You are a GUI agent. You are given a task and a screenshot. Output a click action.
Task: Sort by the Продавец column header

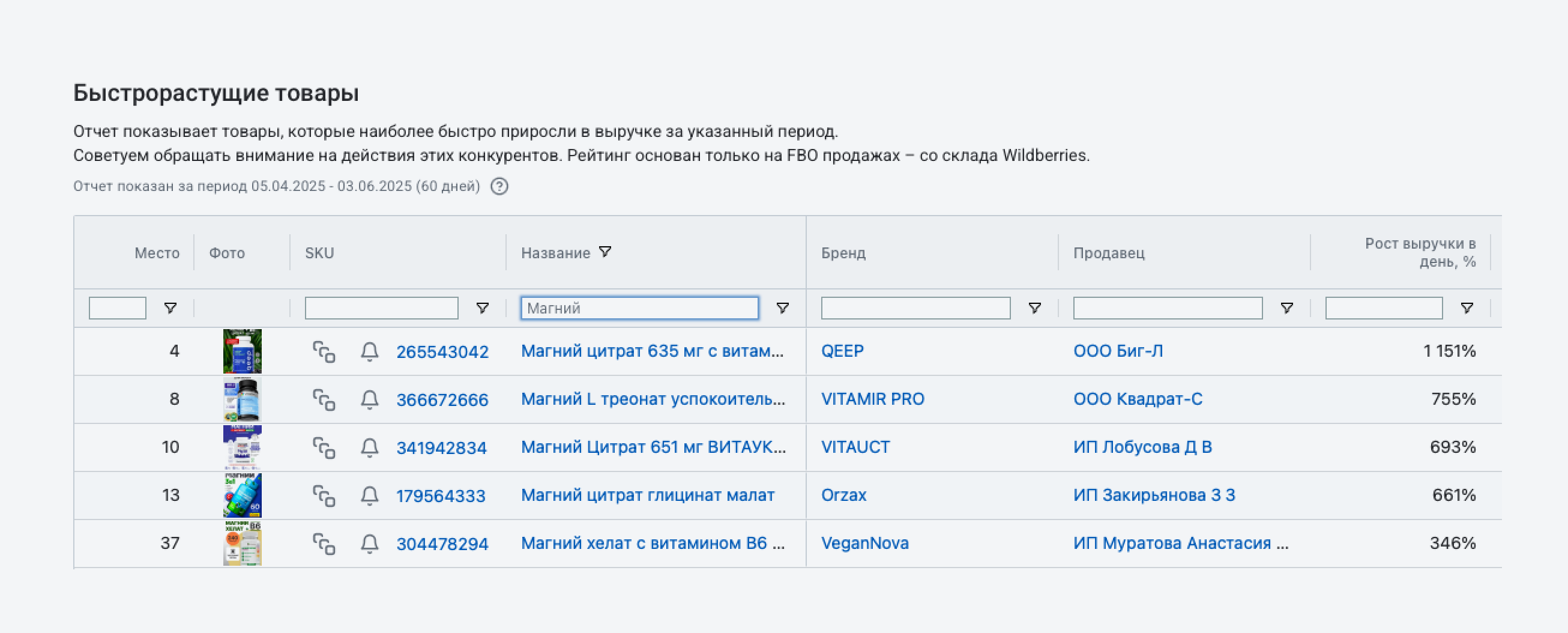1109,253
